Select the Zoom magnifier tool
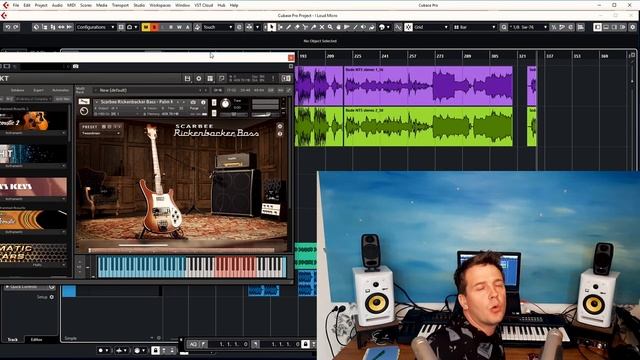 [x=330, y=27]
